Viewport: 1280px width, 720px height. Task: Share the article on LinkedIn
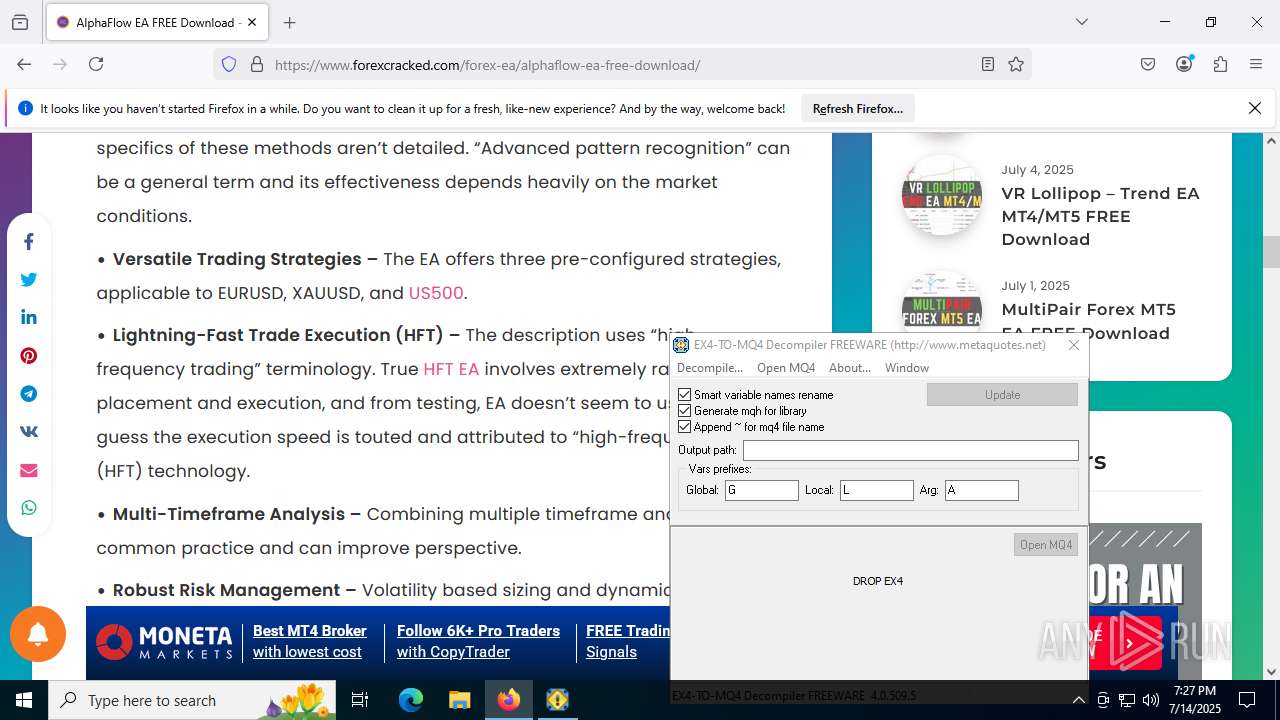click(29, 318)
